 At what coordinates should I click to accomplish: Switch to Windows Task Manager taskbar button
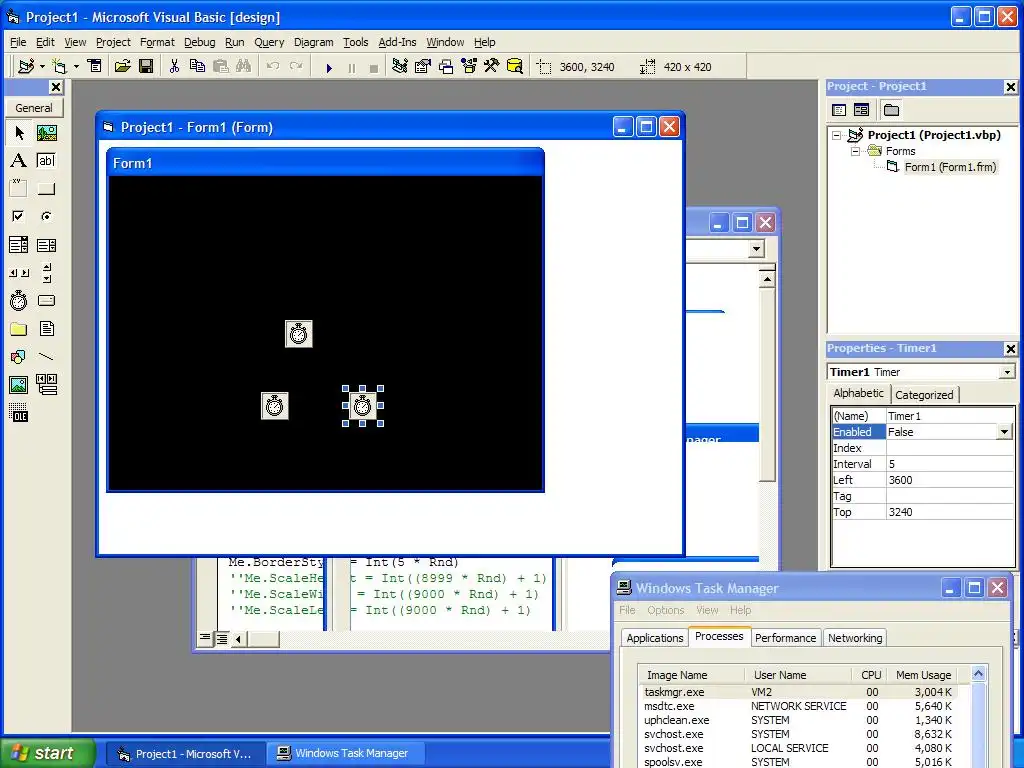(x=346, y=754)
